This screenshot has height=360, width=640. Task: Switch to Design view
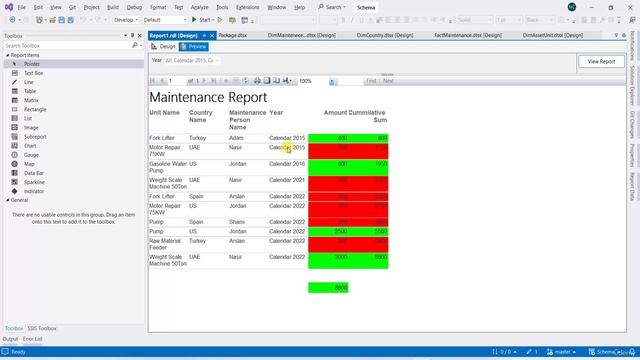pos(163,47)
